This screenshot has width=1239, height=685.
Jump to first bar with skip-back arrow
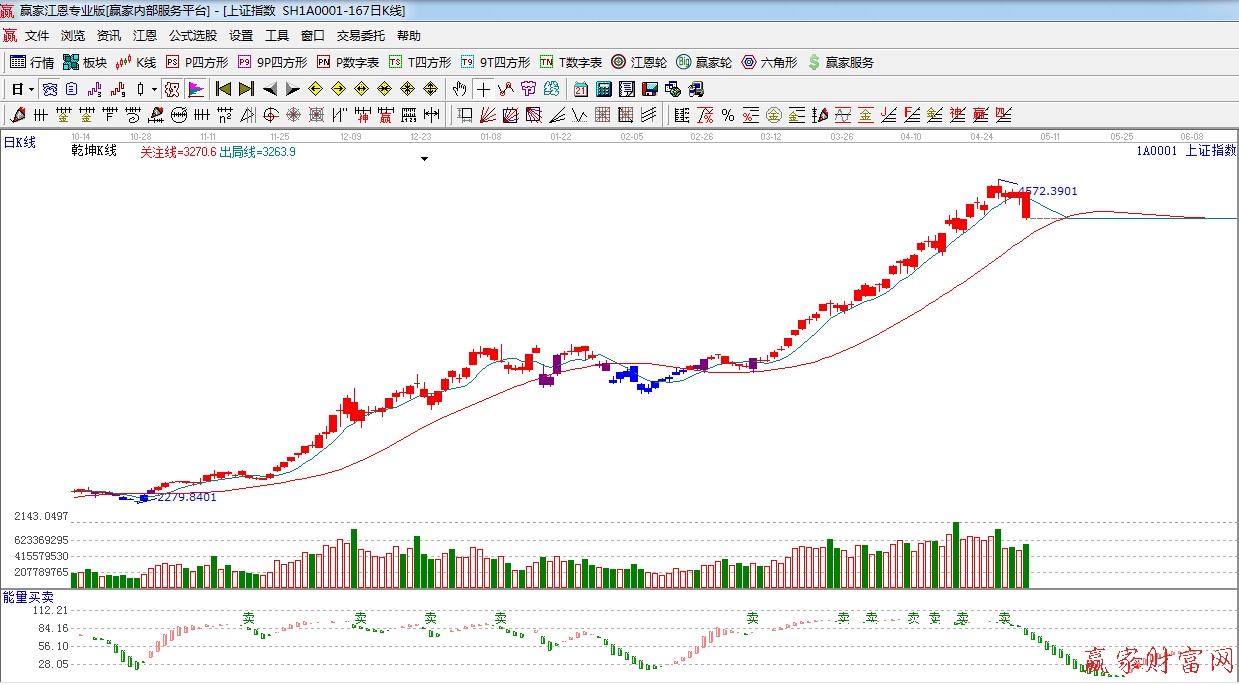pos(223,89)
